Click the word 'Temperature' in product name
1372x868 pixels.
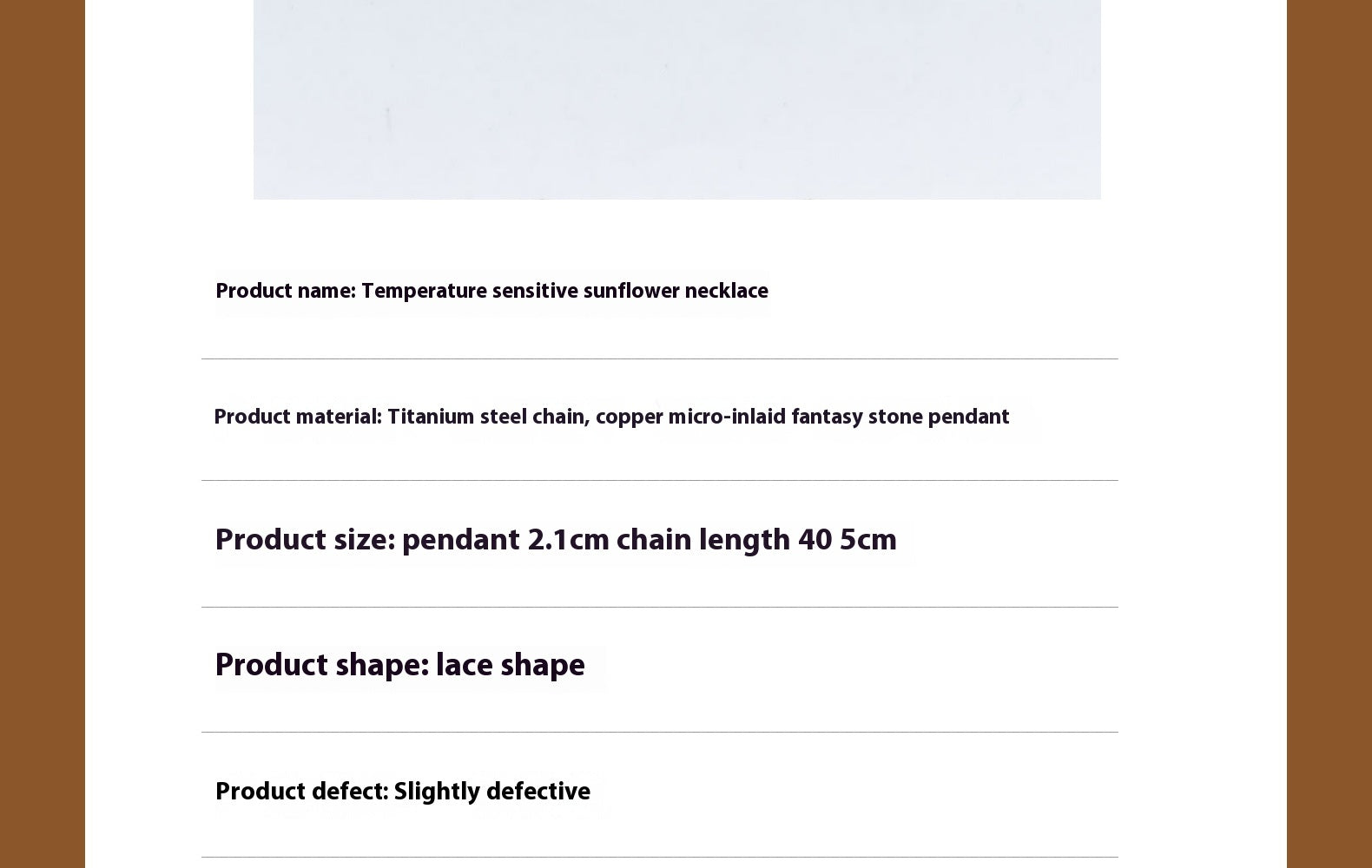[423, 292]
